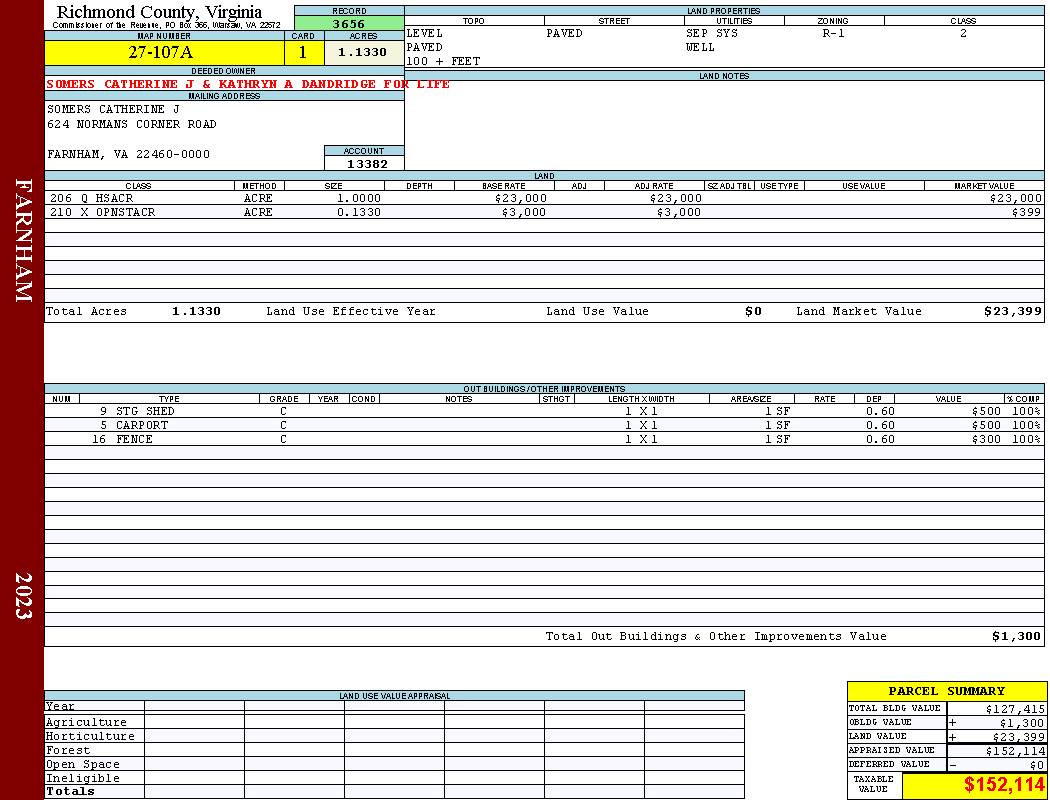Select the deeded owner name in red
The height and width of the screenshot is (800, 1050).
click(248, 84)
